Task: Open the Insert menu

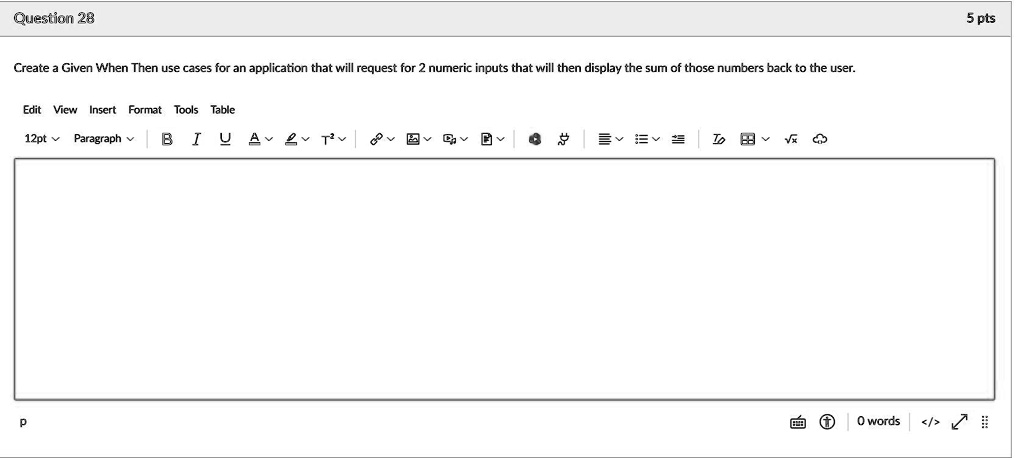Action: click(x=102, y=109)
